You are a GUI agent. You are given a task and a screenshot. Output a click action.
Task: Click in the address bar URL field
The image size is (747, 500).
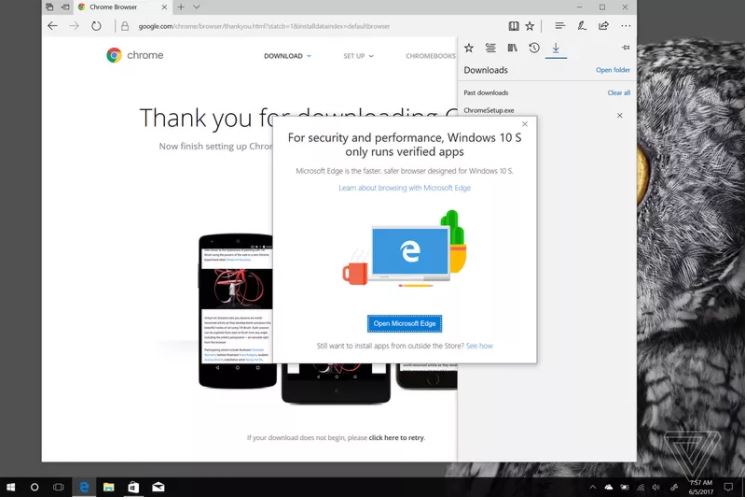300,26
